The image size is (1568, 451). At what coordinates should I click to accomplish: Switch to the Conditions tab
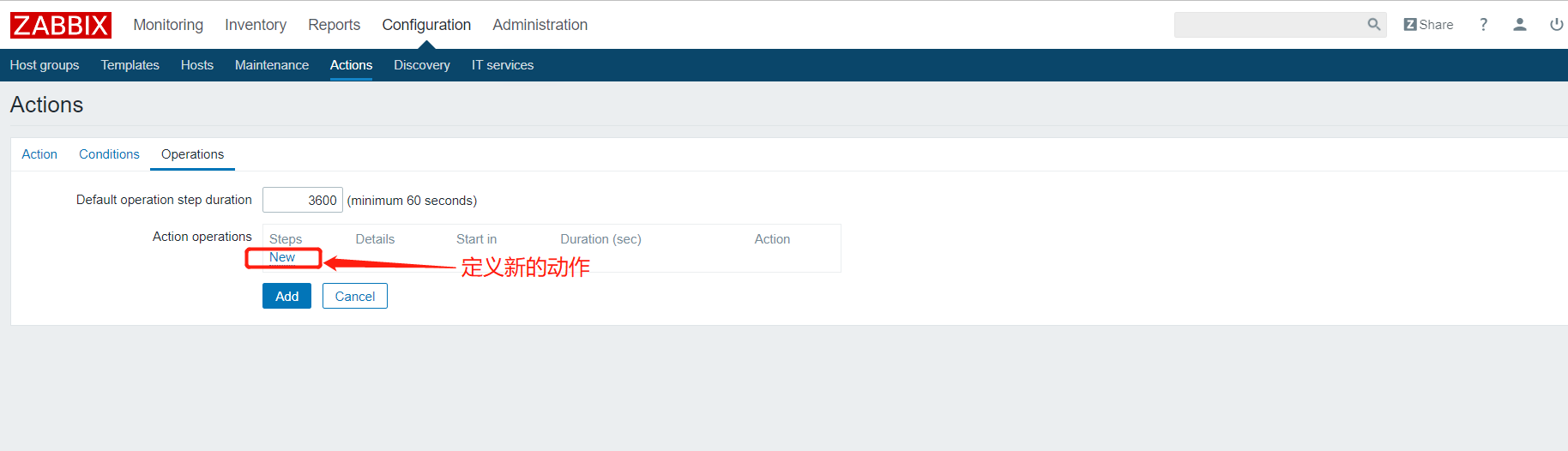(x=109, y=154)
